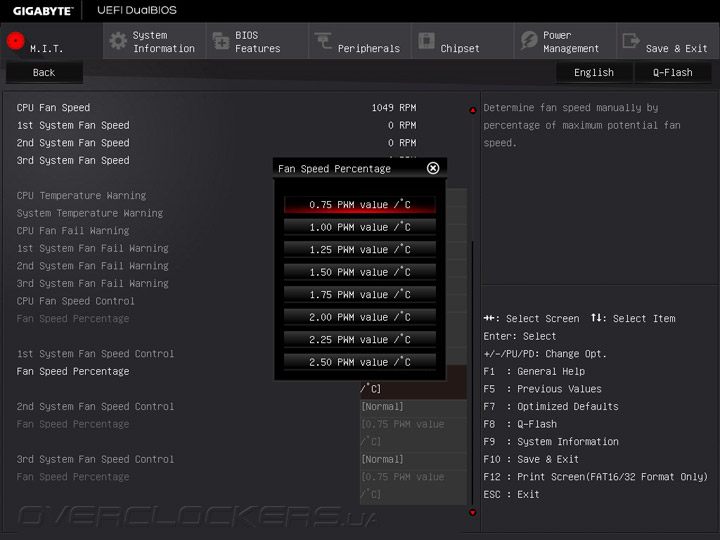Click the red scroll-down arrow
The height and width of the screenshot is (540, 720).
pos(472,512)
